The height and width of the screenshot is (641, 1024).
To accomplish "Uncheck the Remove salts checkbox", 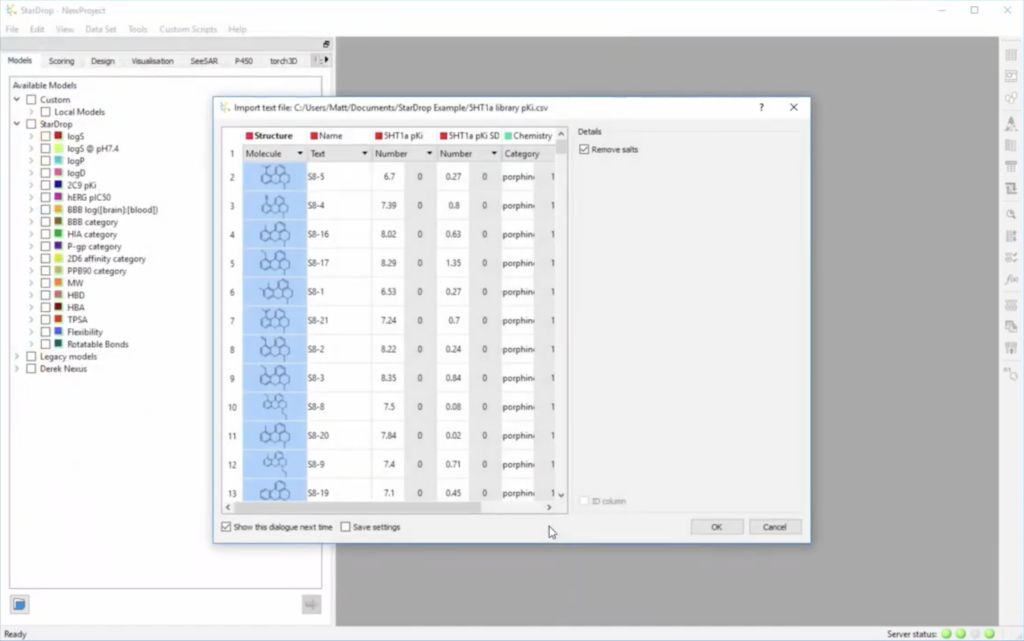I will pyautogui.click(x=585, y=150).
